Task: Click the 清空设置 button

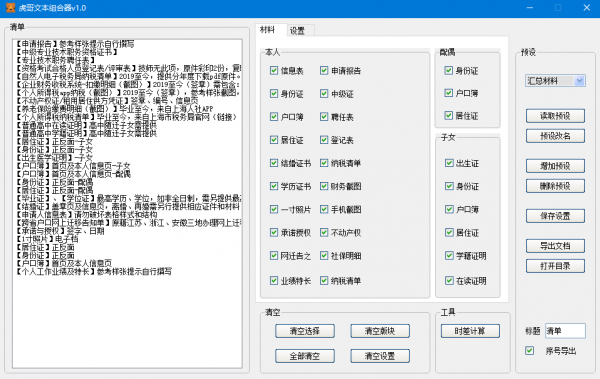Action: click(x=380, y=356)
